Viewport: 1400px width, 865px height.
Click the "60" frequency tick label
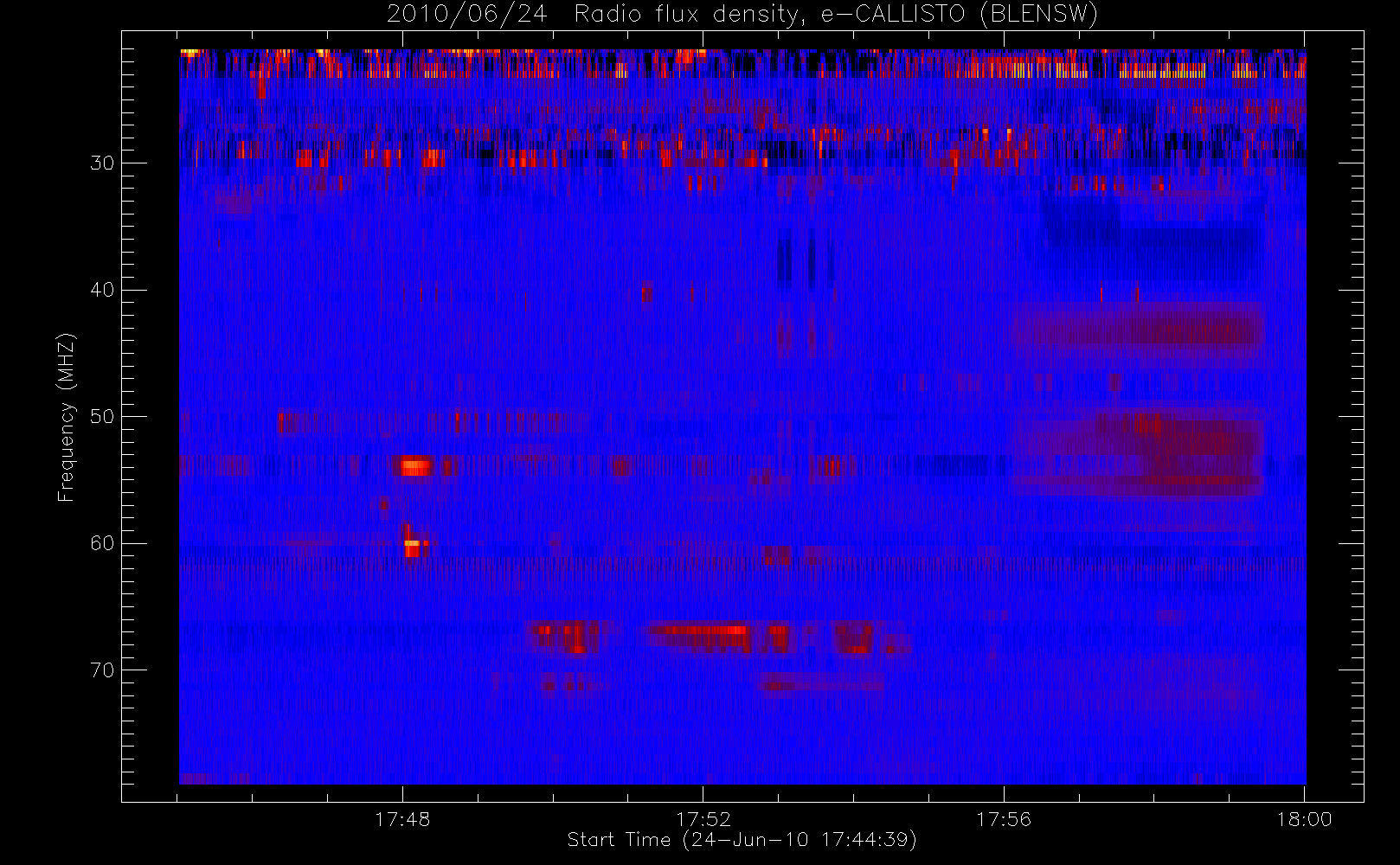102,543
